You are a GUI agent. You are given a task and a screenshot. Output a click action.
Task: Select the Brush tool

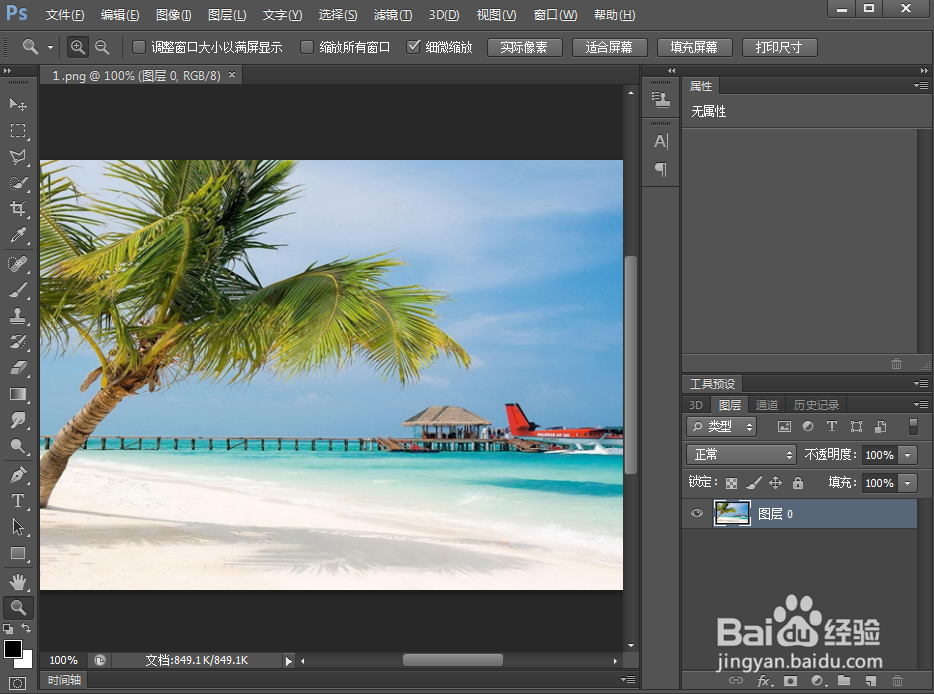point(18,290)
